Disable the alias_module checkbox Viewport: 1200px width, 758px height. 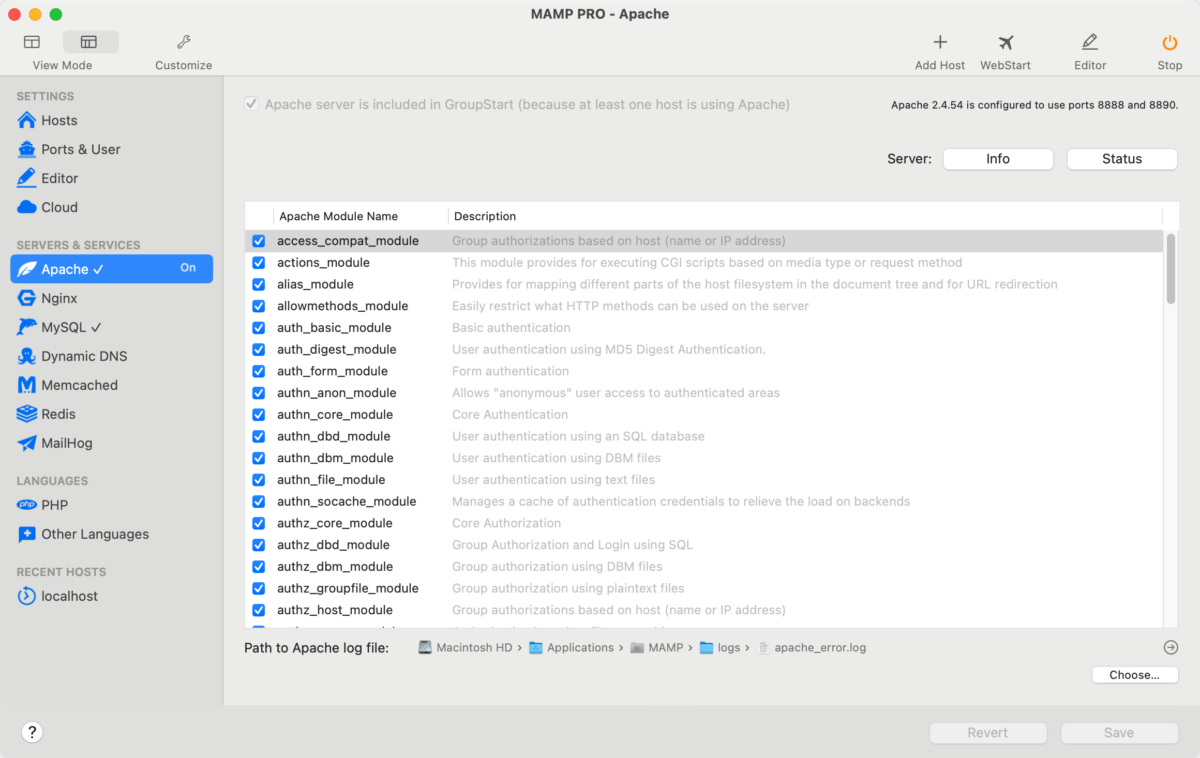point(259,284)
